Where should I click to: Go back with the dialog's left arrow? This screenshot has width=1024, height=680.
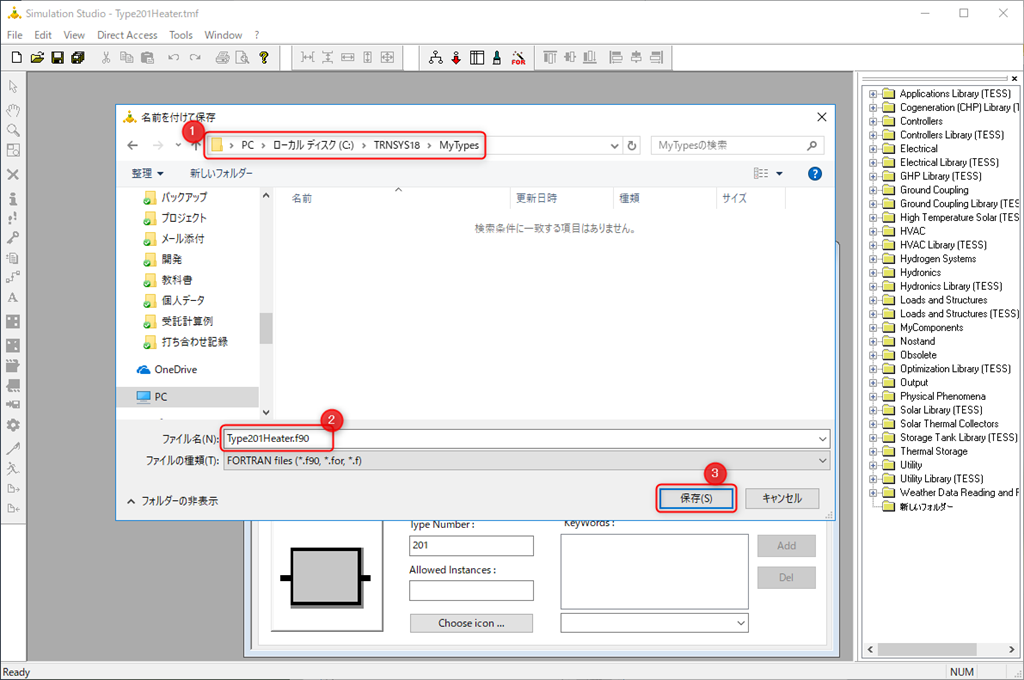(133, 146)
